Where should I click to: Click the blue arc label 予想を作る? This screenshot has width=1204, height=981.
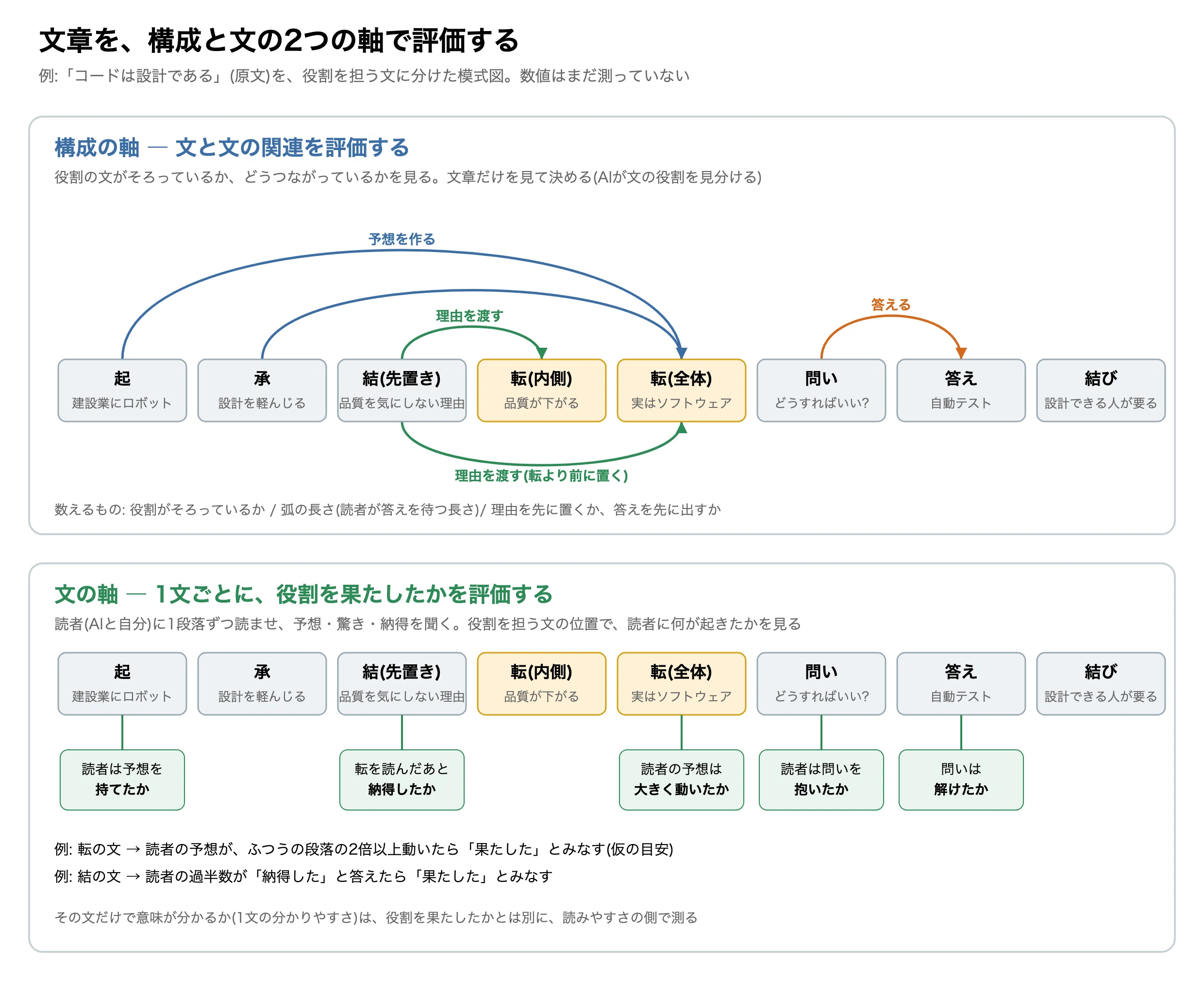click(401, 238)
